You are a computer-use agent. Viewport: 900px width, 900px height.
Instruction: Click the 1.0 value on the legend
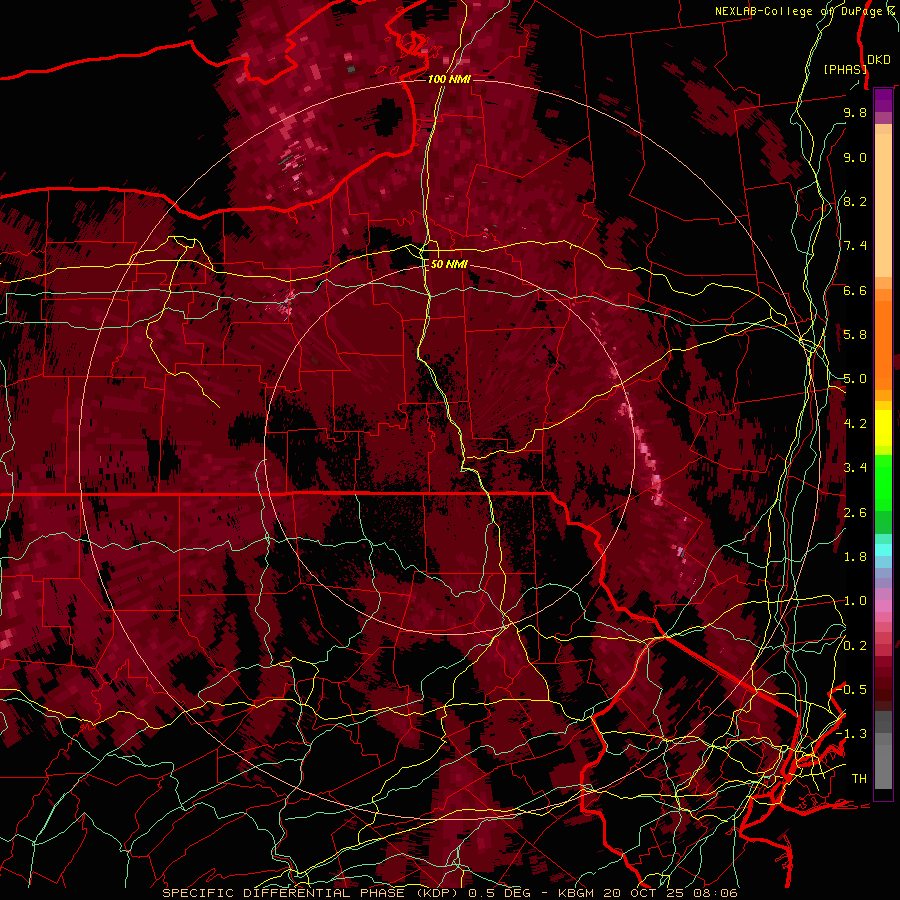coord(855,601)
